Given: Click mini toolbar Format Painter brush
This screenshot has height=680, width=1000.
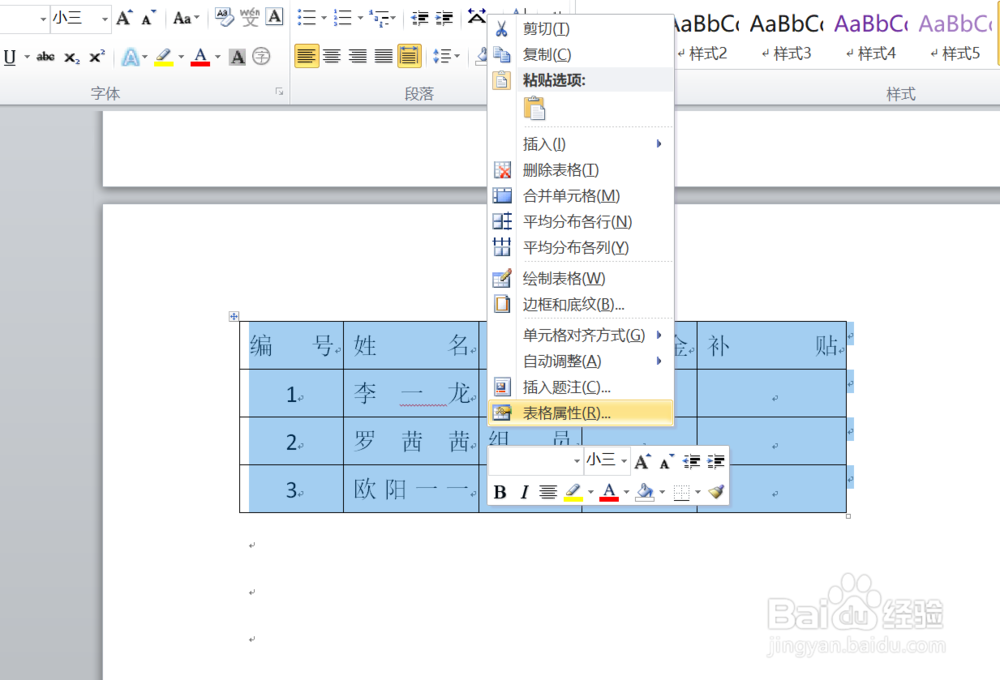Looking at the screenshot, I should pos(716,492).
